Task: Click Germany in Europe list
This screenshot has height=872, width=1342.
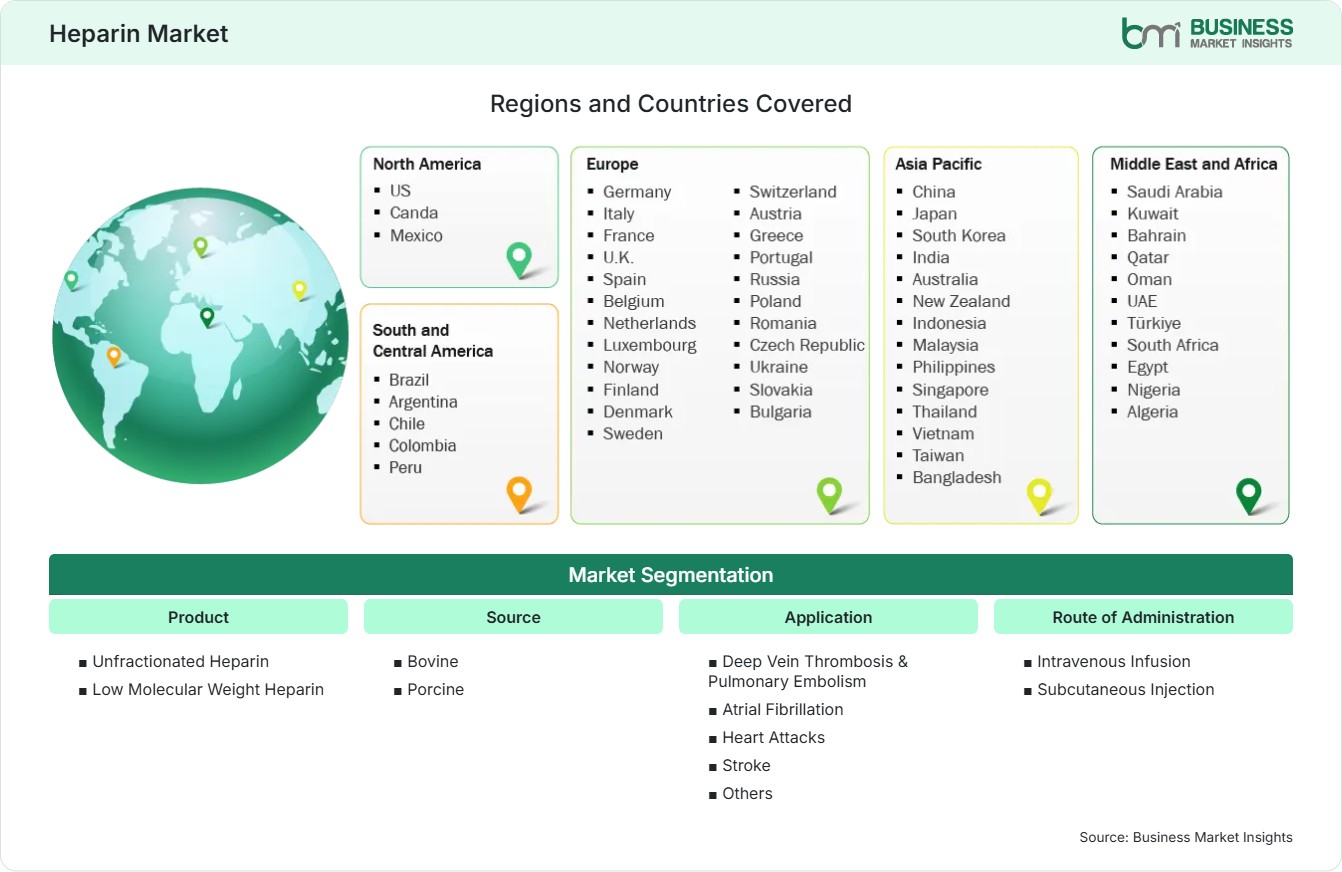Action: pyautogui.click(x=637, y=191)
